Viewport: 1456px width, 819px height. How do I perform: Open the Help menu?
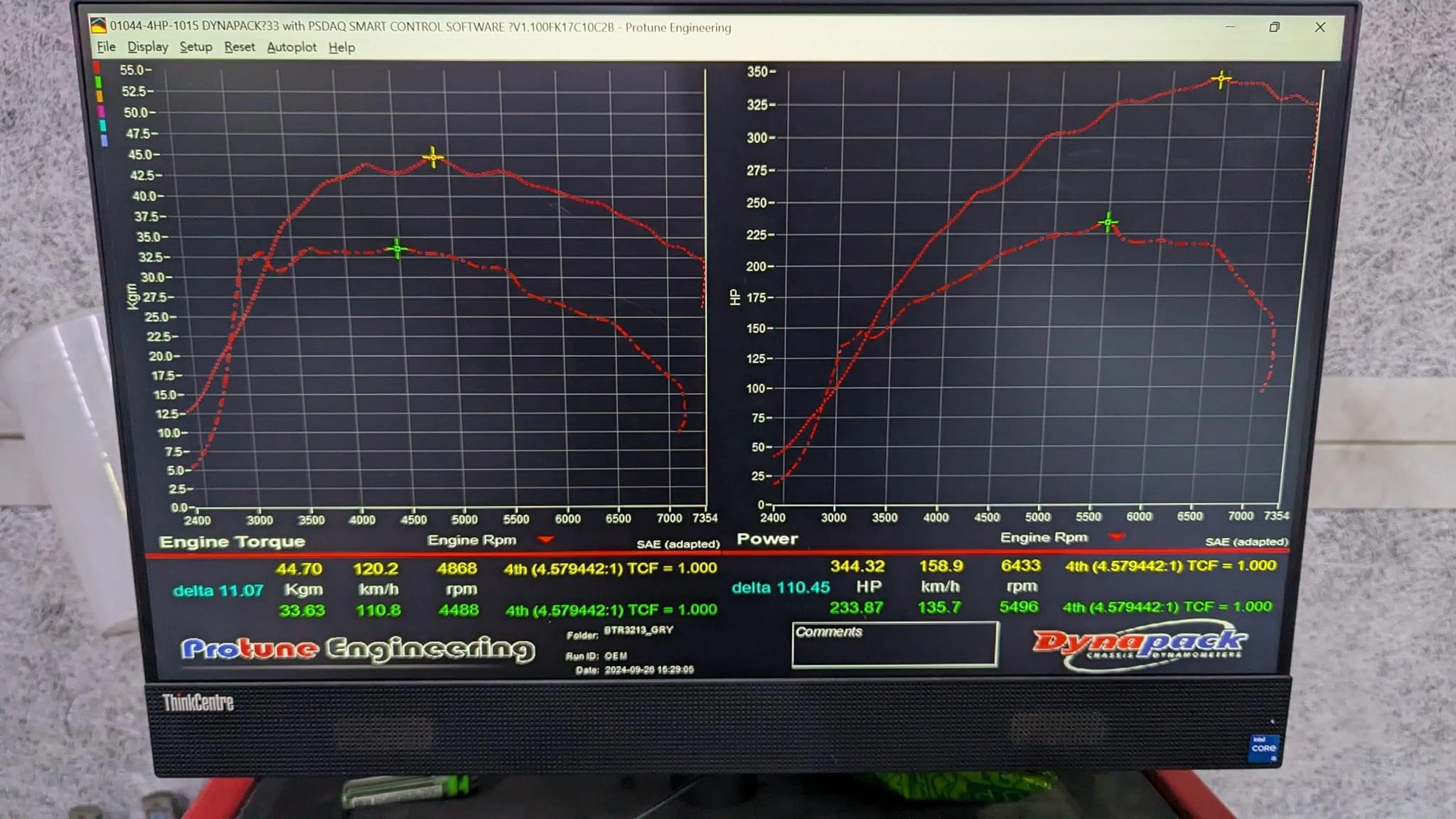341,48
